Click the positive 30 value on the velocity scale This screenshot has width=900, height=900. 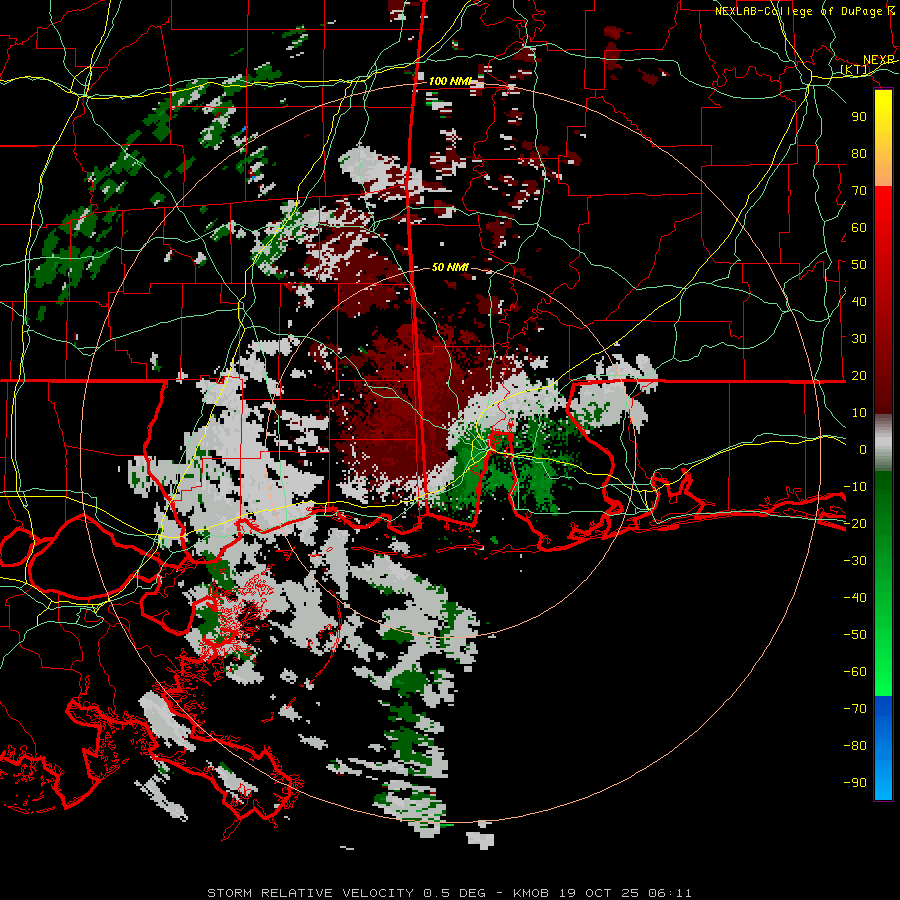(859, 339)
